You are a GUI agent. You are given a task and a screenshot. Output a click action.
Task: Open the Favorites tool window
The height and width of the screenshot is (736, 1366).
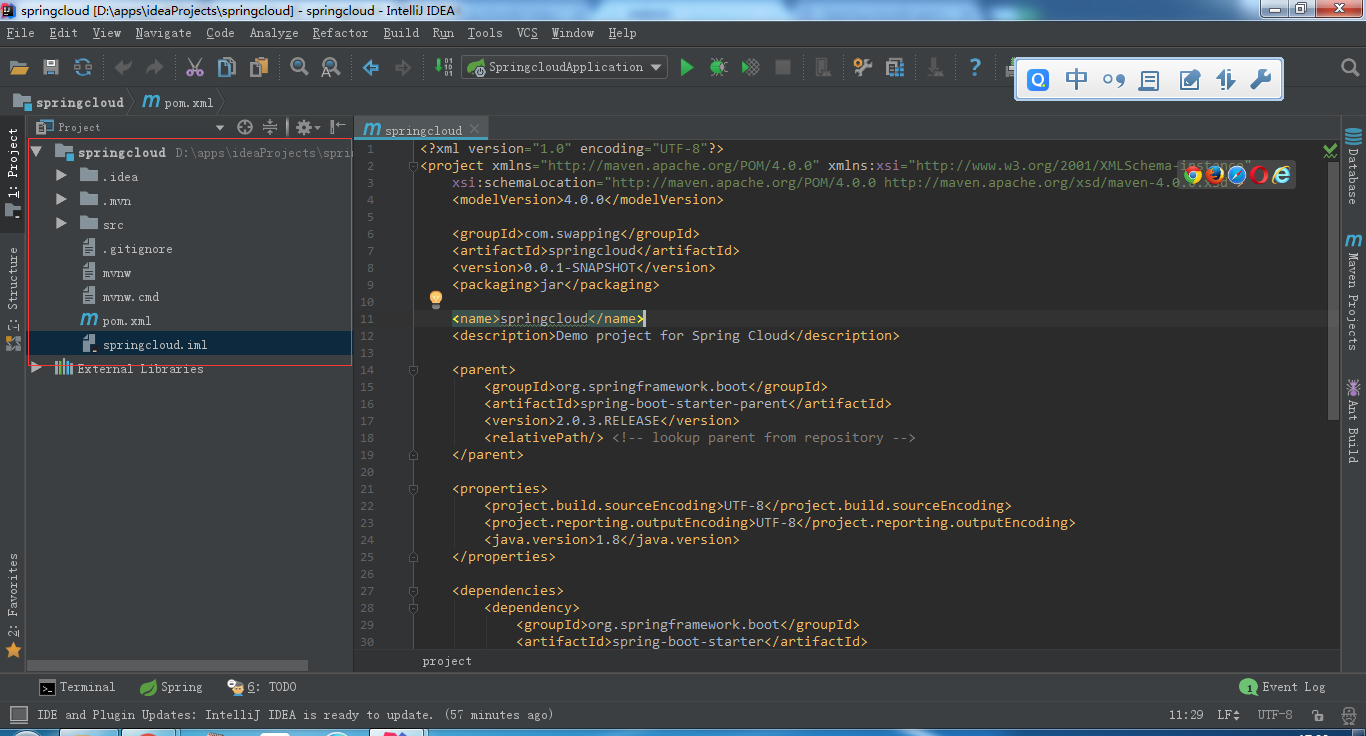13,605
